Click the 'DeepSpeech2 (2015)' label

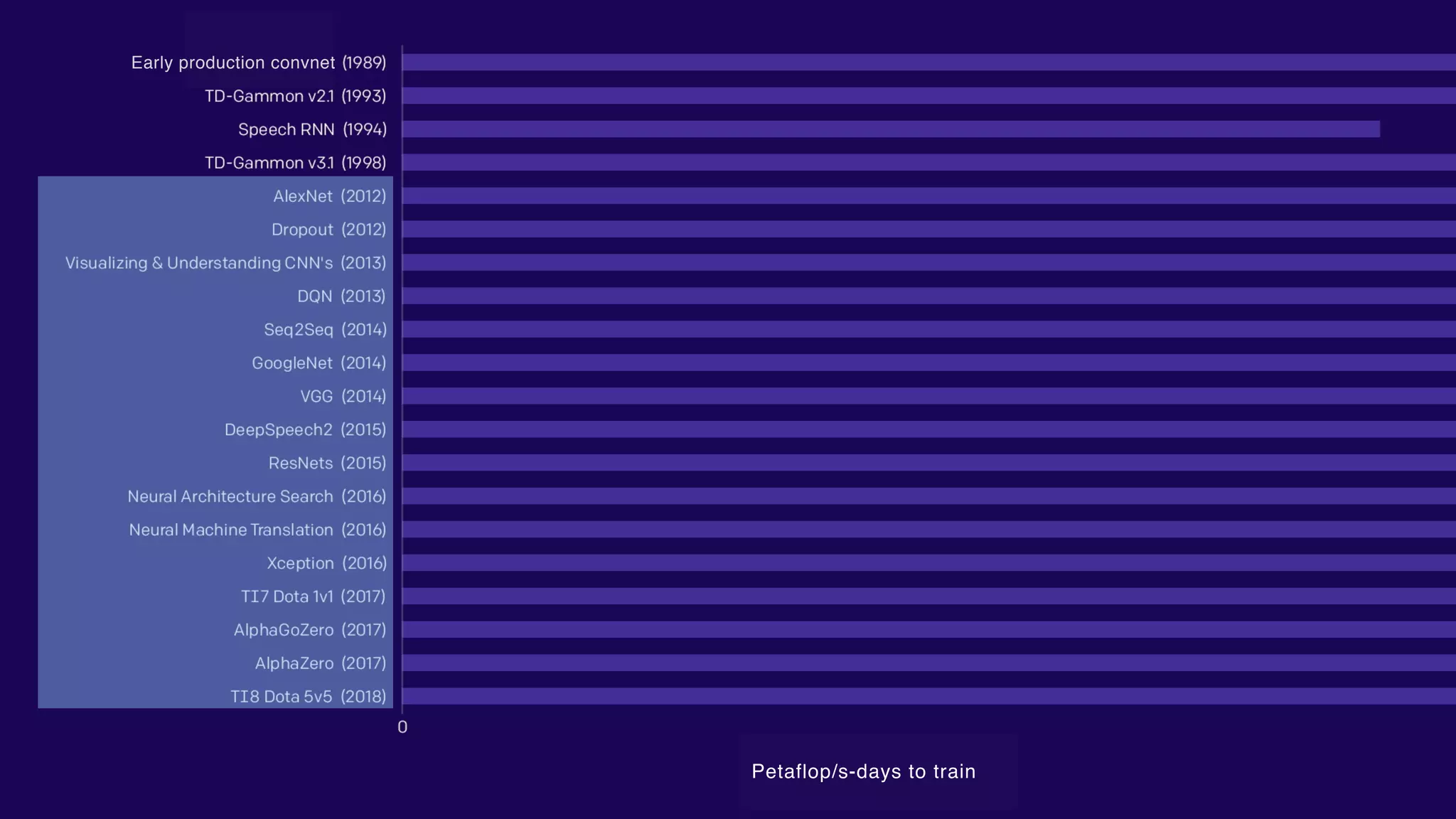(306, 430)
